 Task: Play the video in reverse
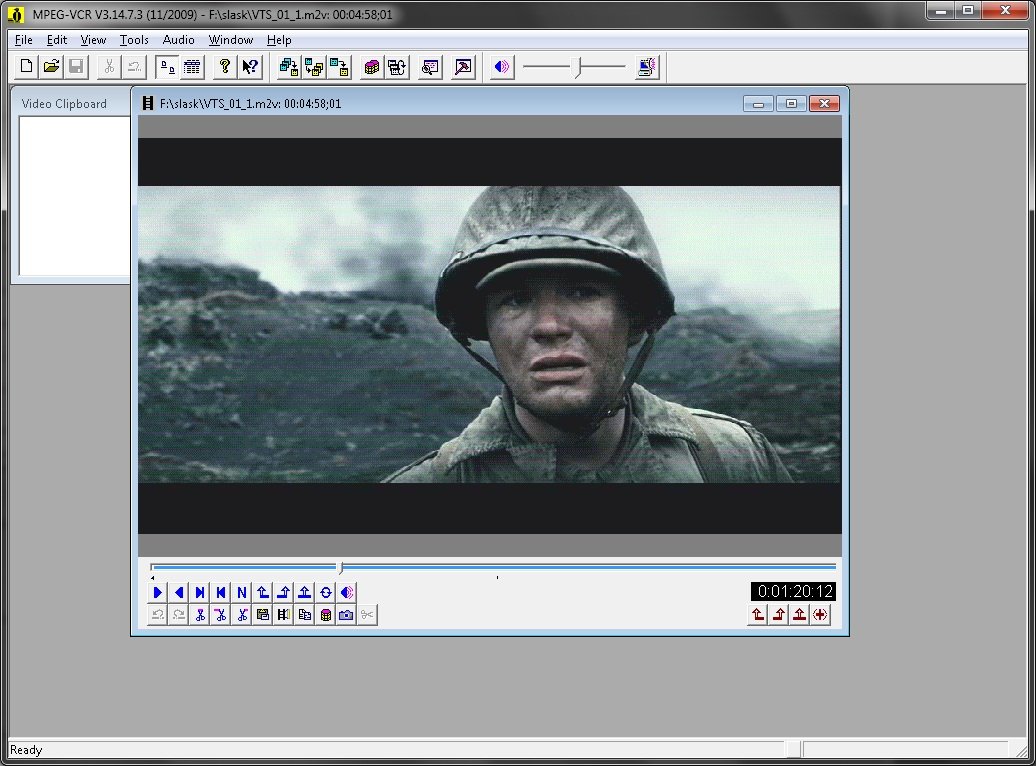(179, 592)
